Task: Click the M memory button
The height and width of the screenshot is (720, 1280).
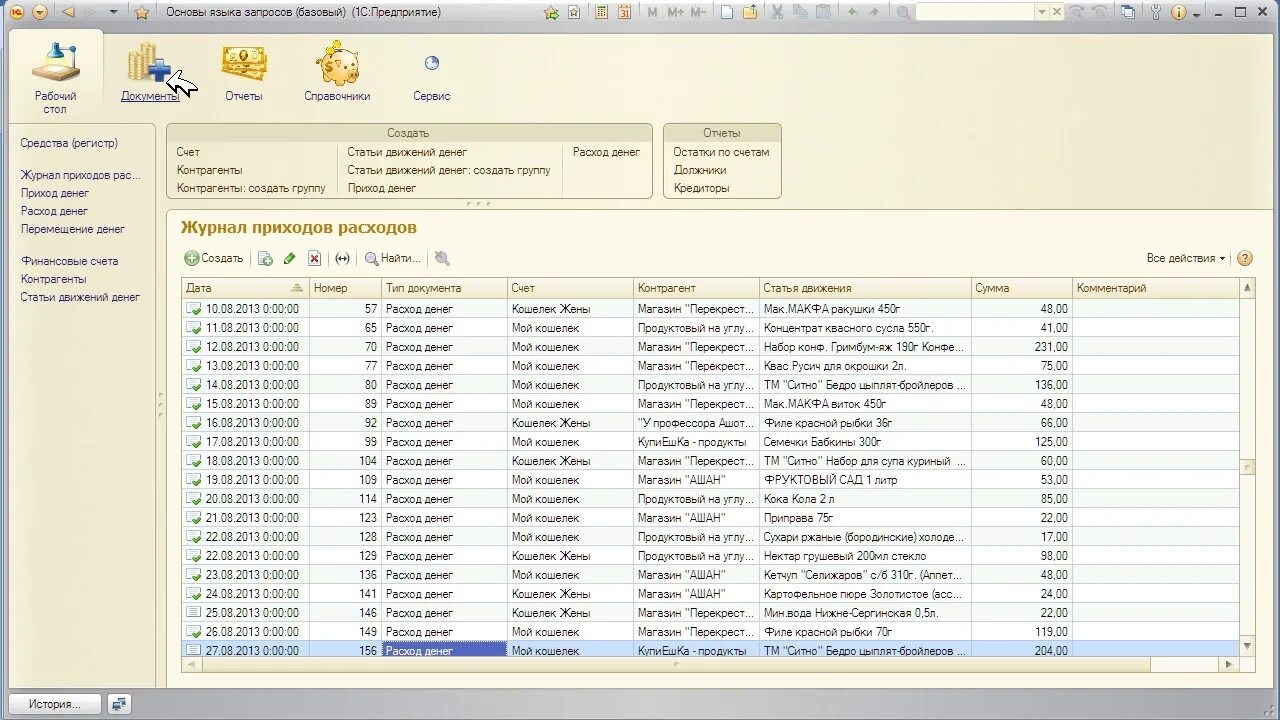Action: click(x=653, y=12)
